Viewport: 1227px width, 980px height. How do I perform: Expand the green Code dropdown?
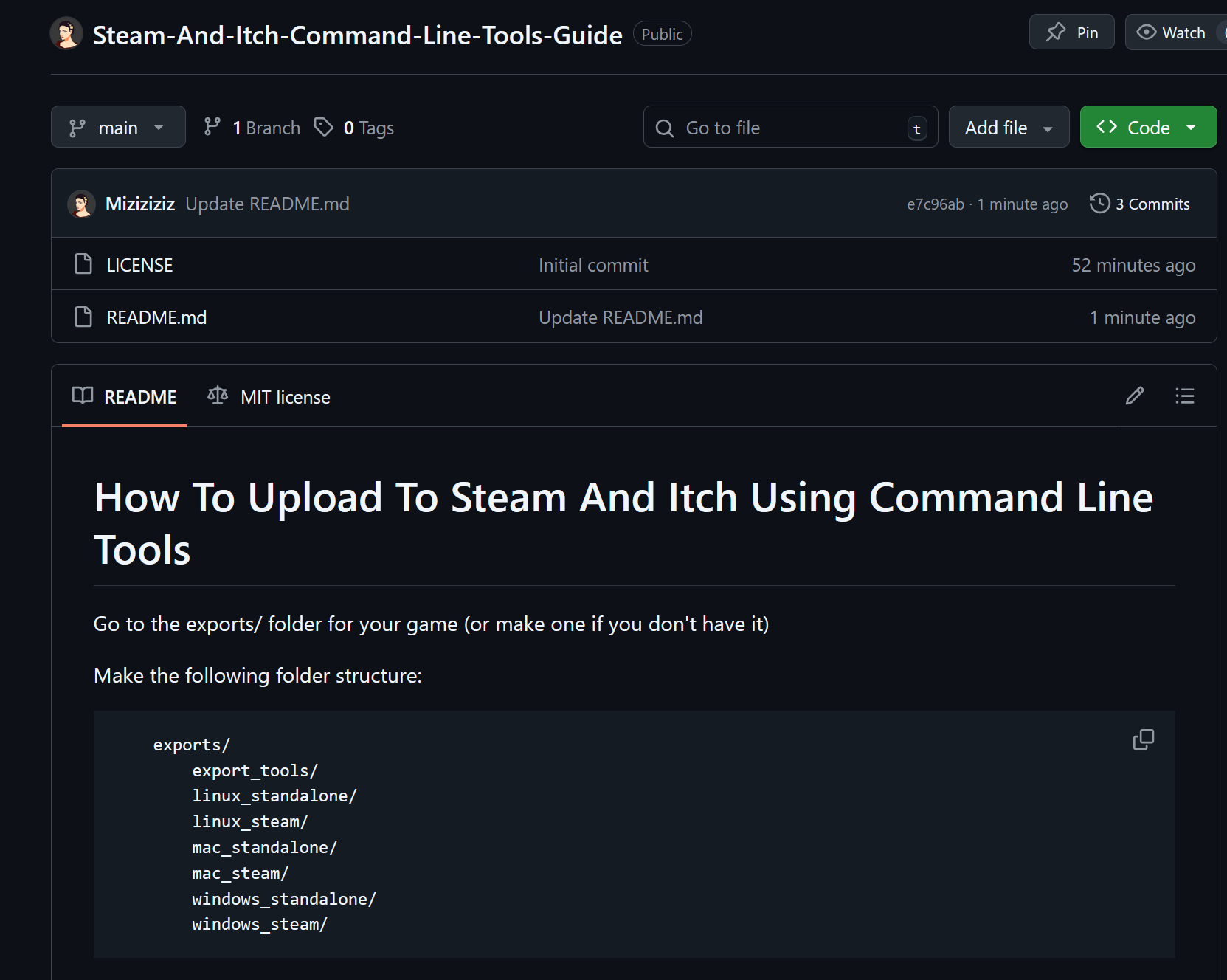(1147, 128)
